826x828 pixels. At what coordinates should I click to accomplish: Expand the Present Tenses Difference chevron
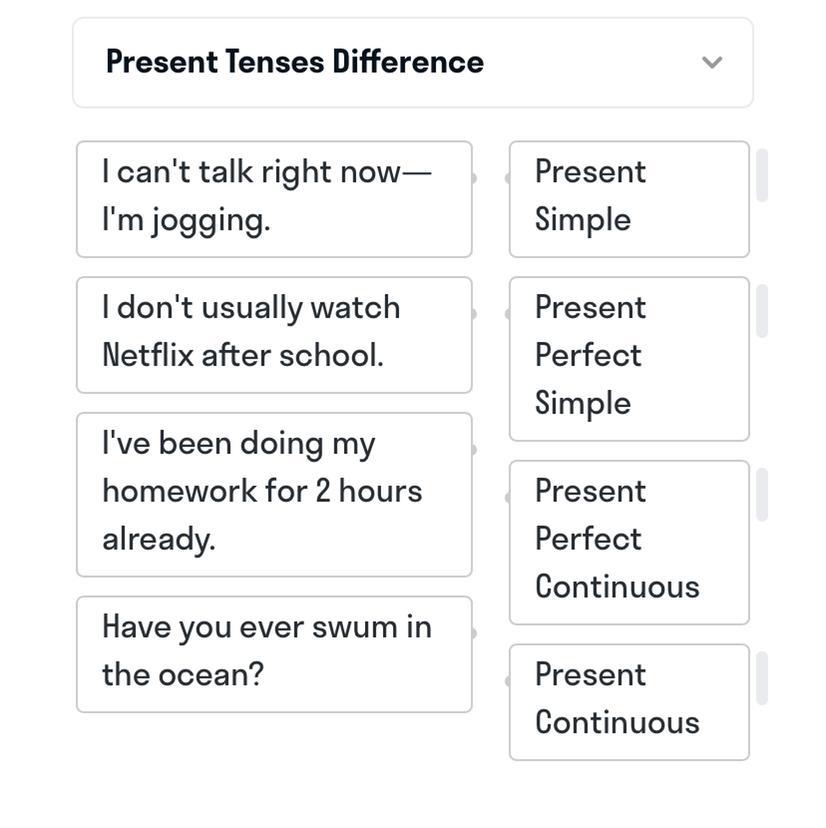[712, 62]
